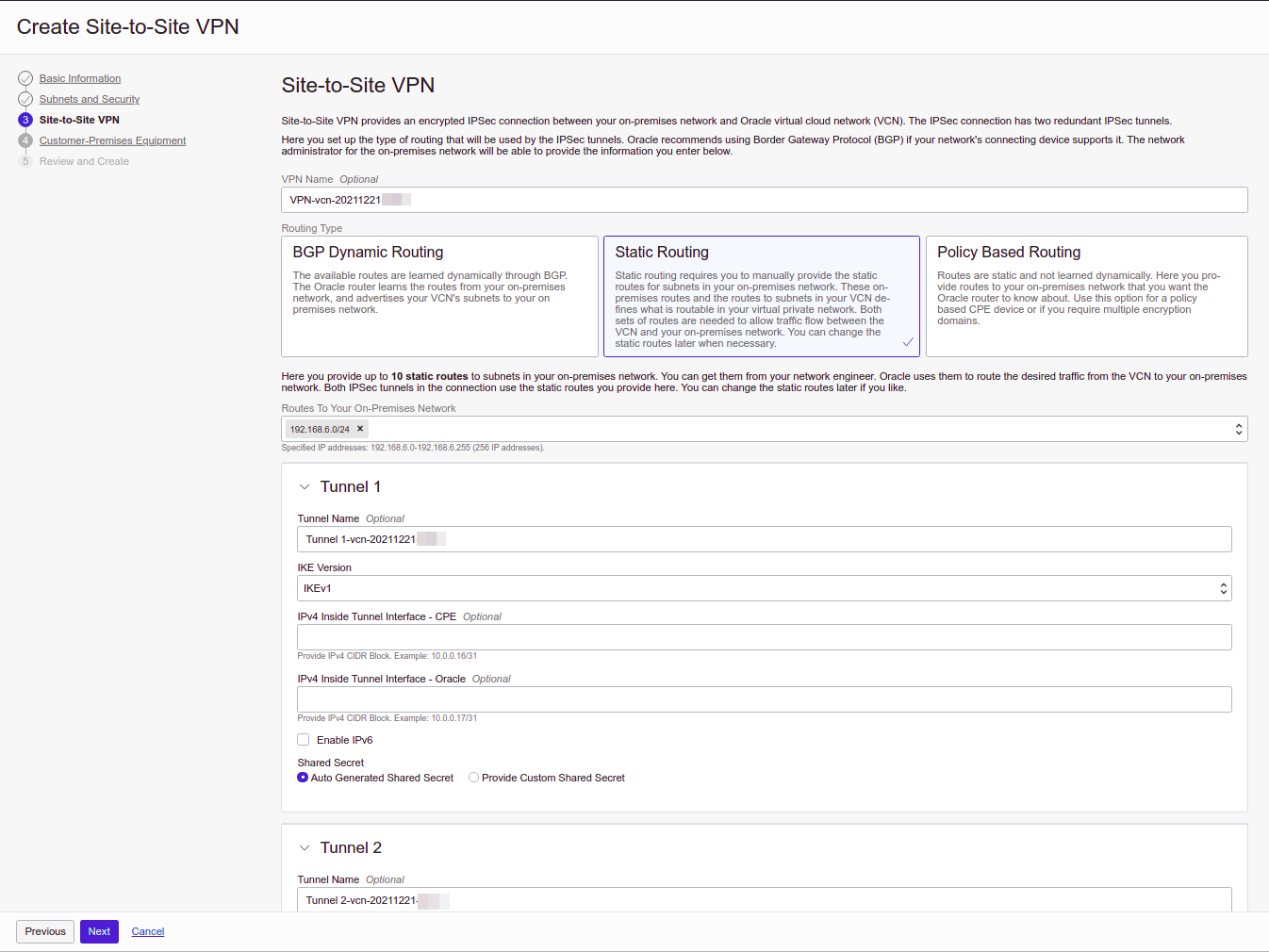This screenshot has width=1269, height=952.
Task: Open the IKE Version dropdown
Action: click(765, 588)
